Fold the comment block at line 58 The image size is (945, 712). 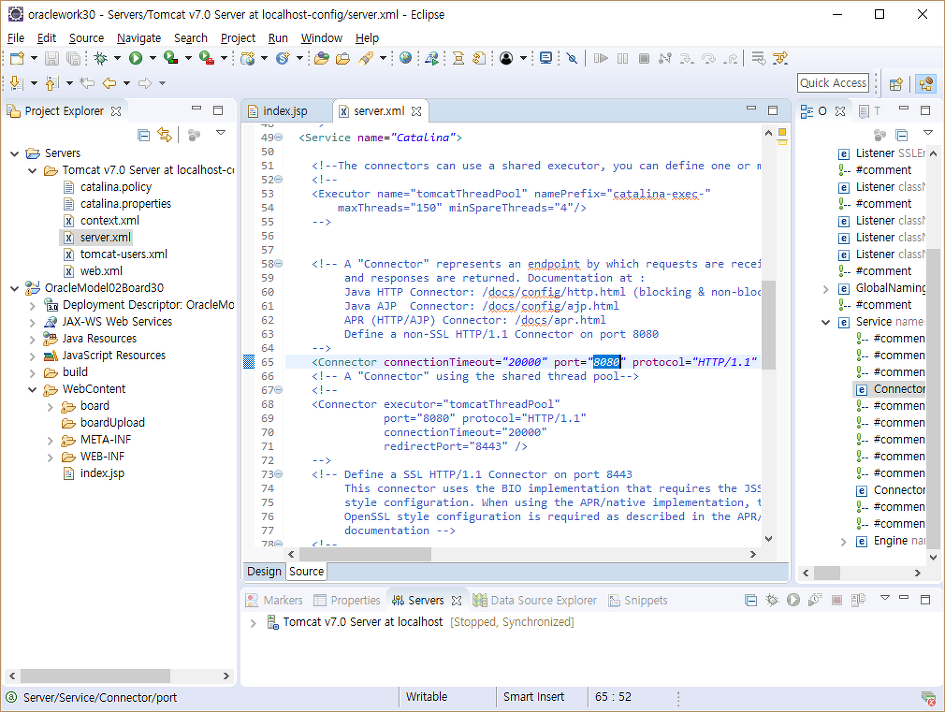pyautogui.click(x=278, y=263)
